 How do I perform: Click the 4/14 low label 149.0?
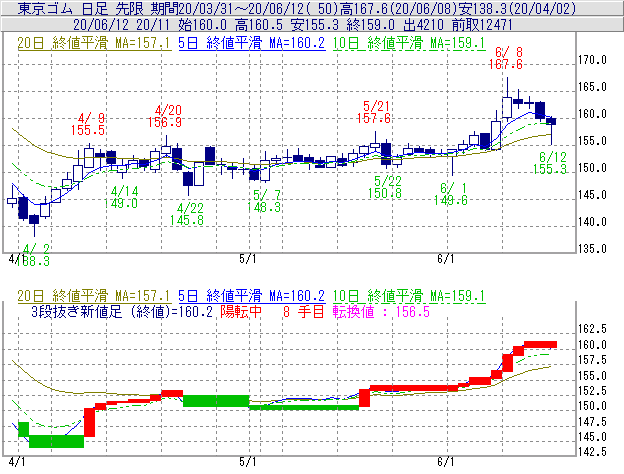[x=121, y=197]
